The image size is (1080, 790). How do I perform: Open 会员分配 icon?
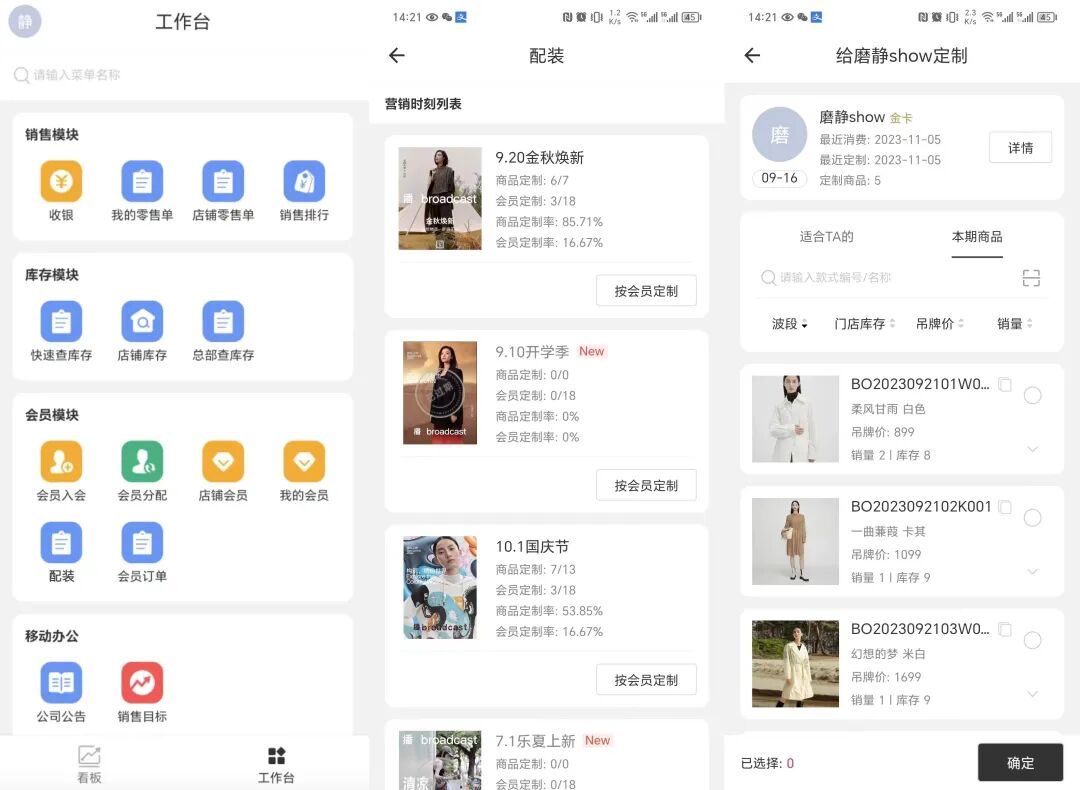(x=142, y=461)
